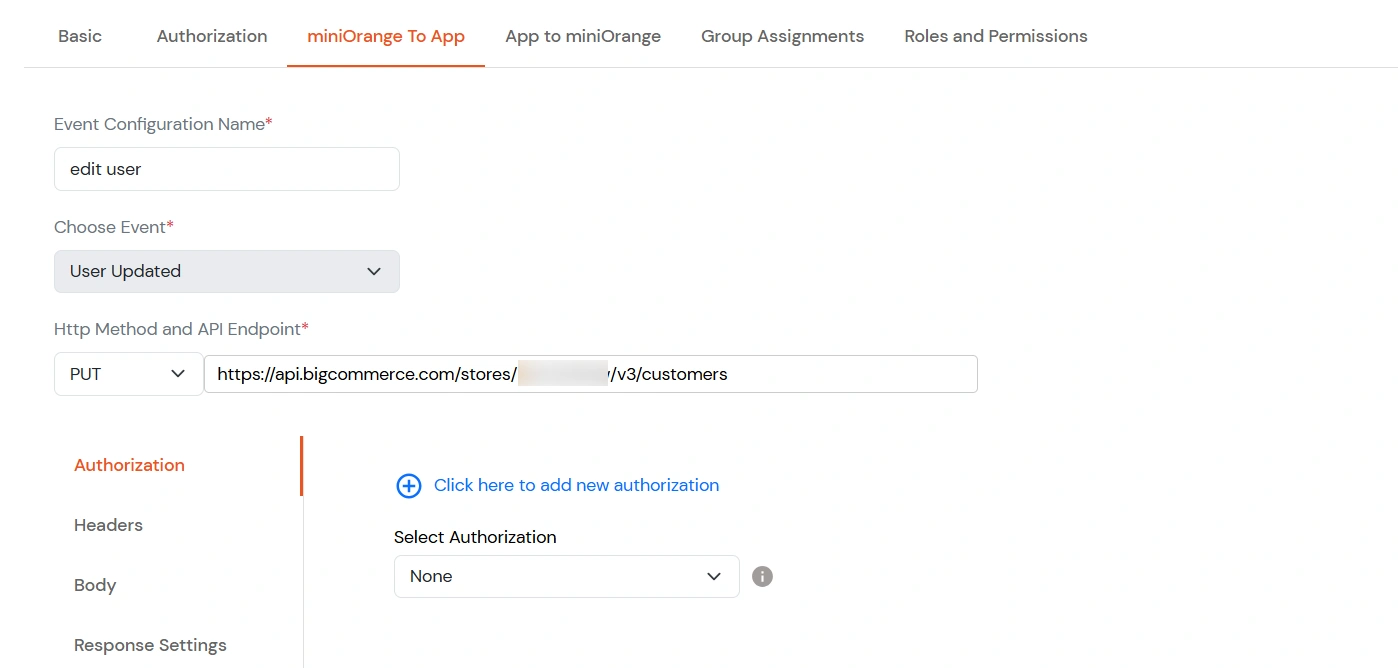Open the Choose Event dropdown showing User Updated
1398x668 pixels.
click(x=227, y=271)
